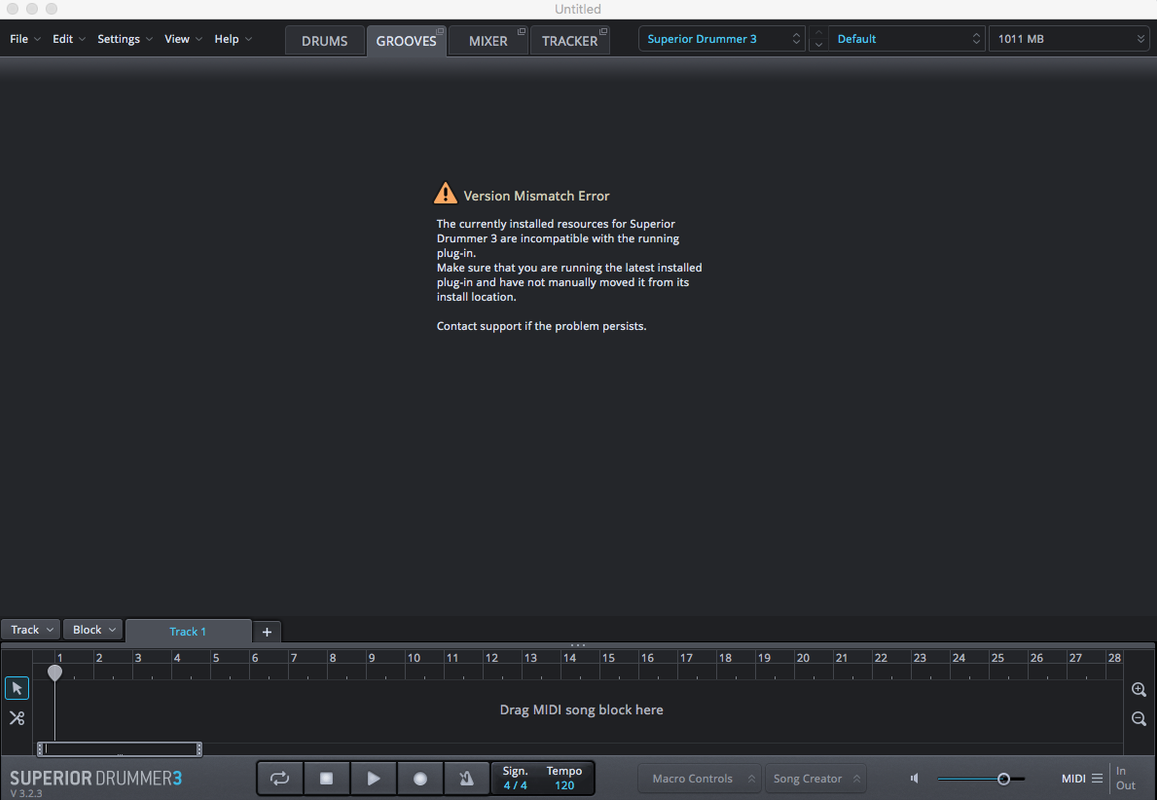
Task: Step to the next preset arrow
Action: coord(818,45)
